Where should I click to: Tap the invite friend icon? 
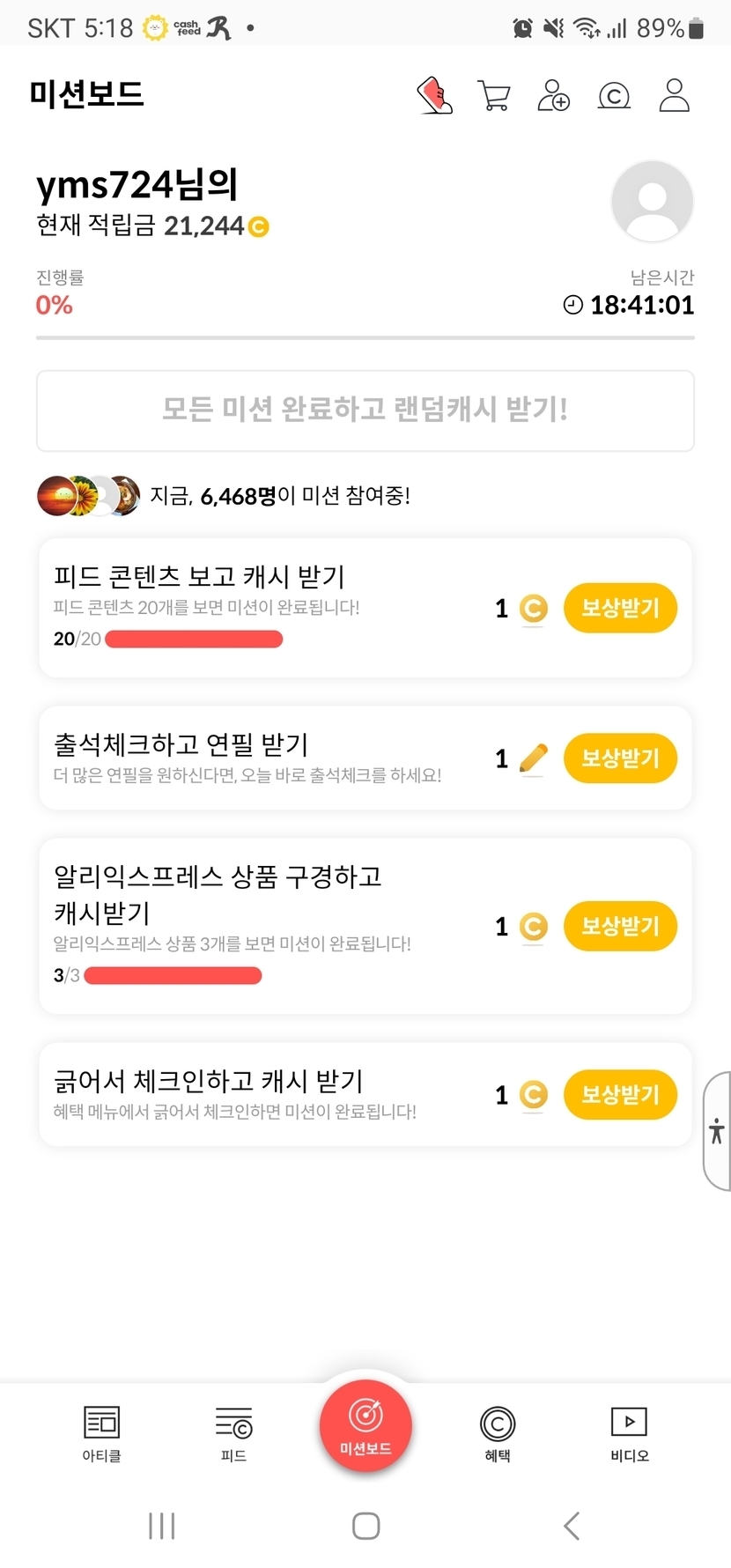pyautogui.click(x=554, y=95)
